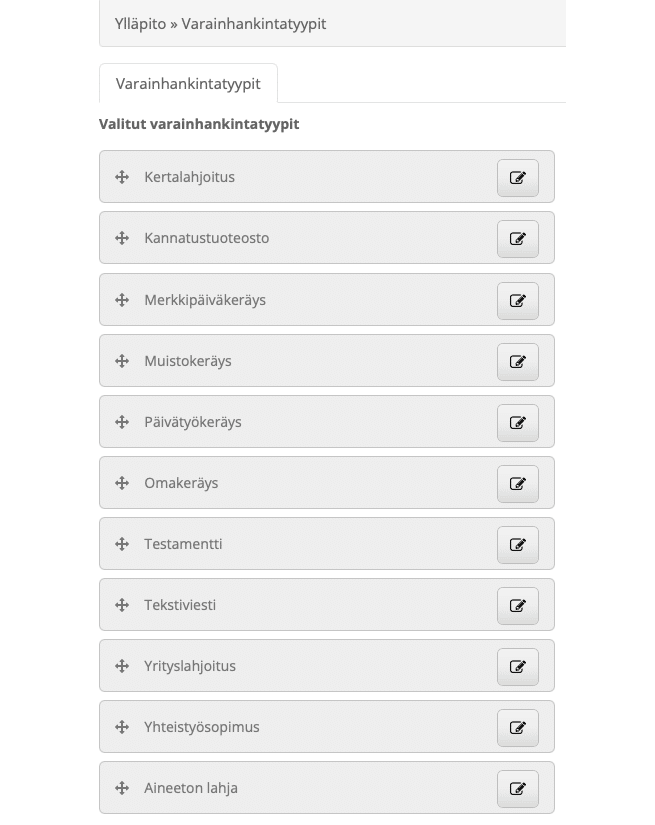
Task: Switch to the Varainhankintatyypit tab
Action: (x=188, y=84)
